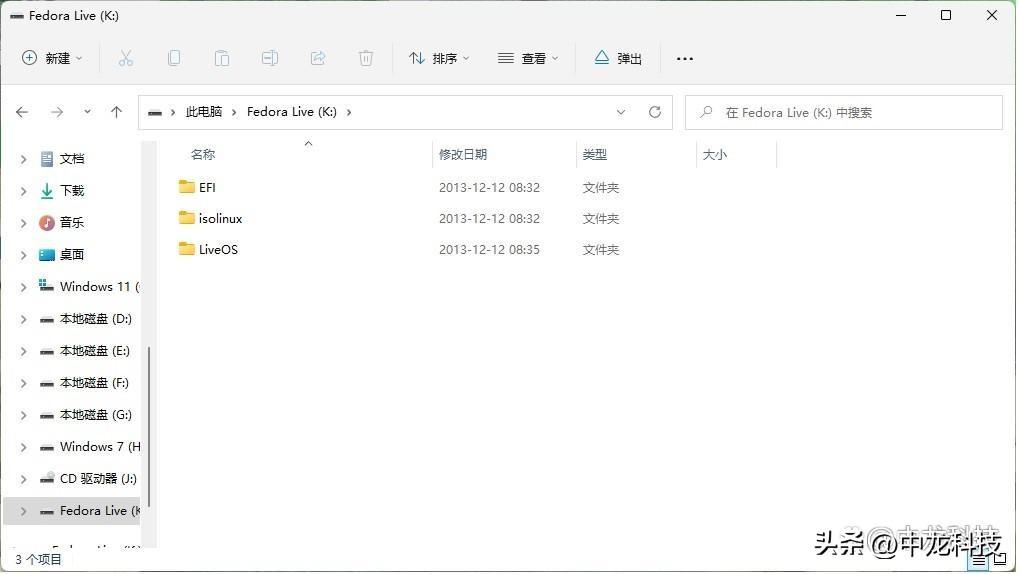1019x574 pixels.
Task: Sort by the 修改日期 column header
Action: (x=463, y=155)
